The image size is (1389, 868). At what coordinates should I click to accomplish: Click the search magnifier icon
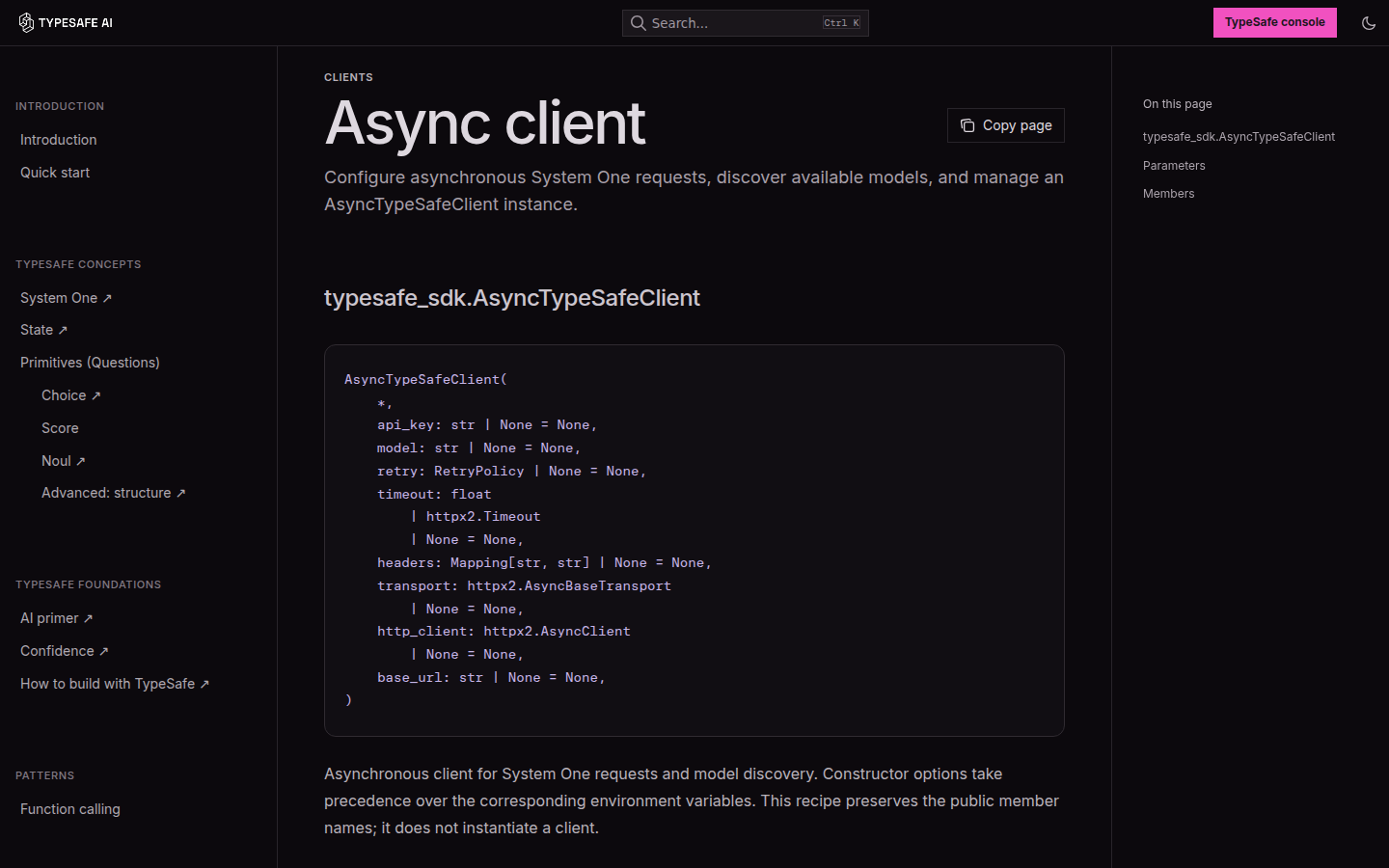(638, 23)
